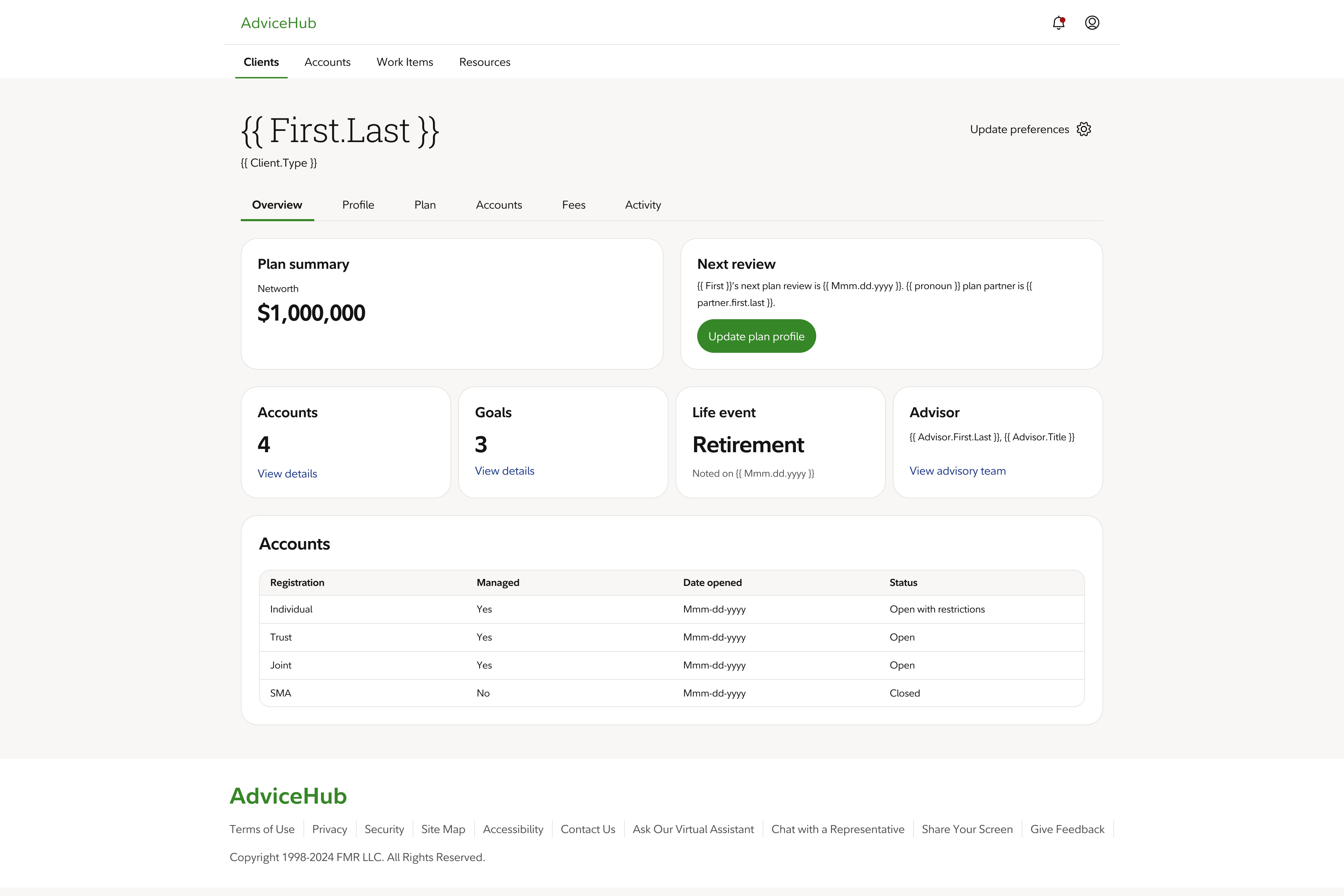The height and width of the screenshot is (896, 1344).
Task: Click the preferences gear icon
Action: click(1084, 129)
